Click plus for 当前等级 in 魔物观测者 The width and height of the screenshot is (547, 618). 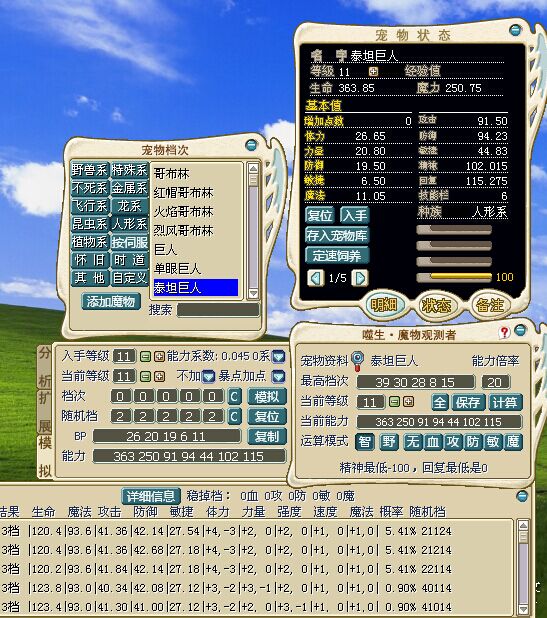409,402
